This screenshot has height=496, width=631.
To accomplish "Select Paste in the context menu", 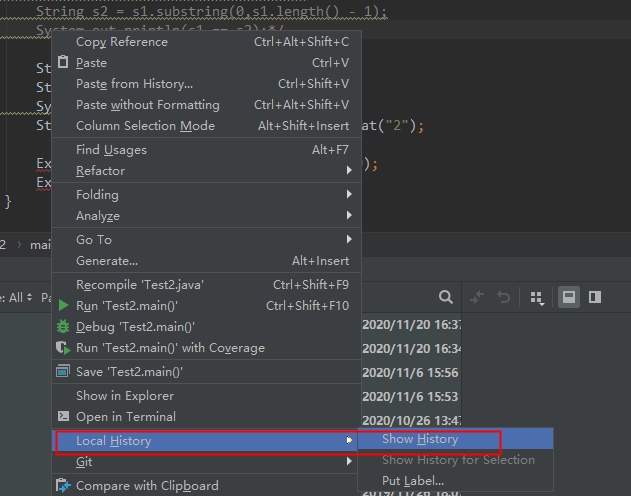I will tap(206, 63).
